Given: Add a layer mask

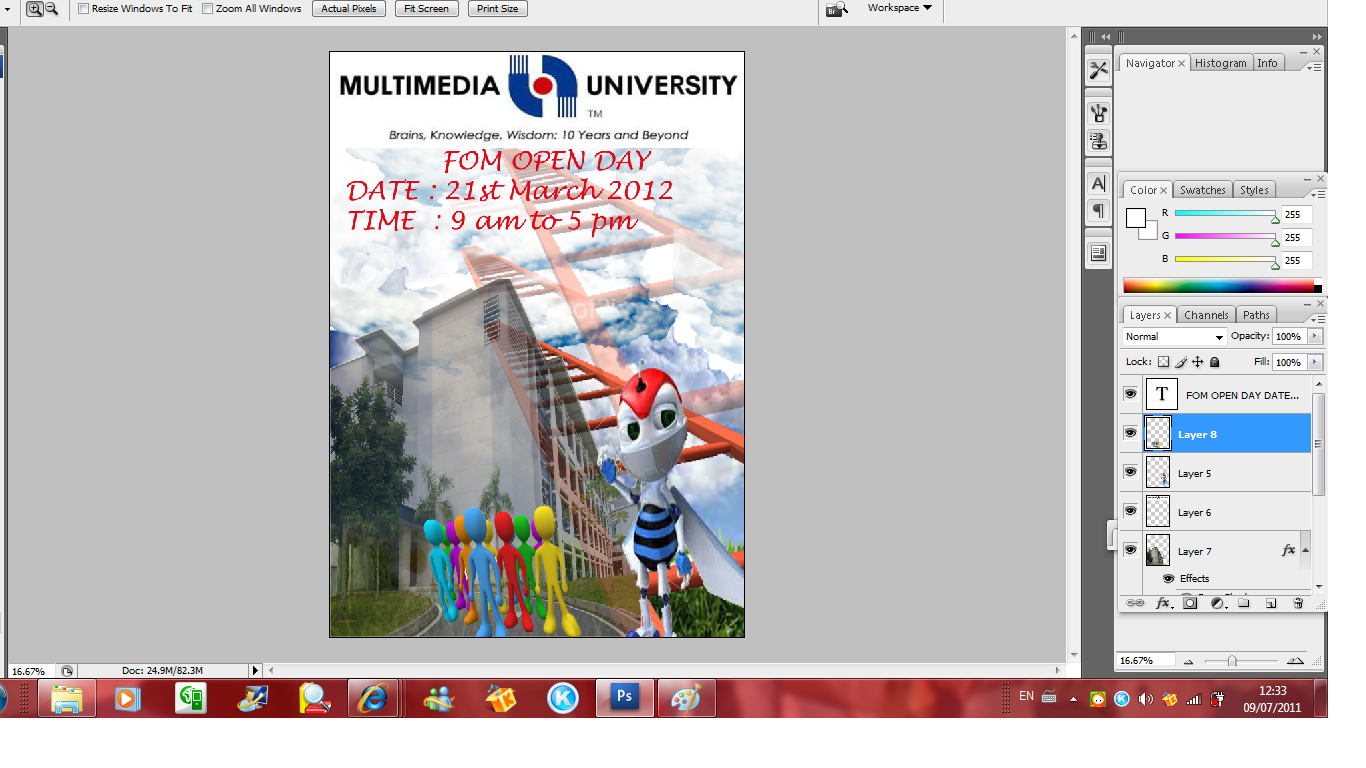Looking at the screenshot, I should [1190, 603].
